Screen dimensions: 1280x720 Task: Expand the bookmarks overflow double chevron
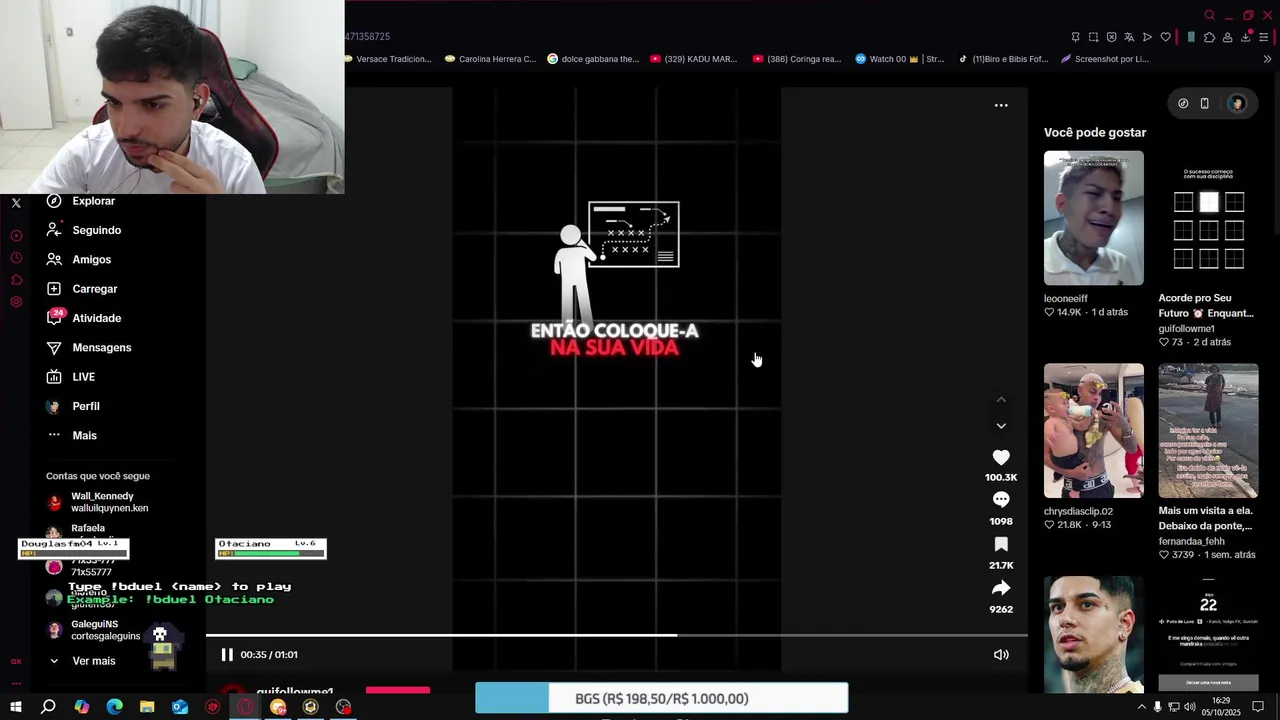pos(1267,59)
